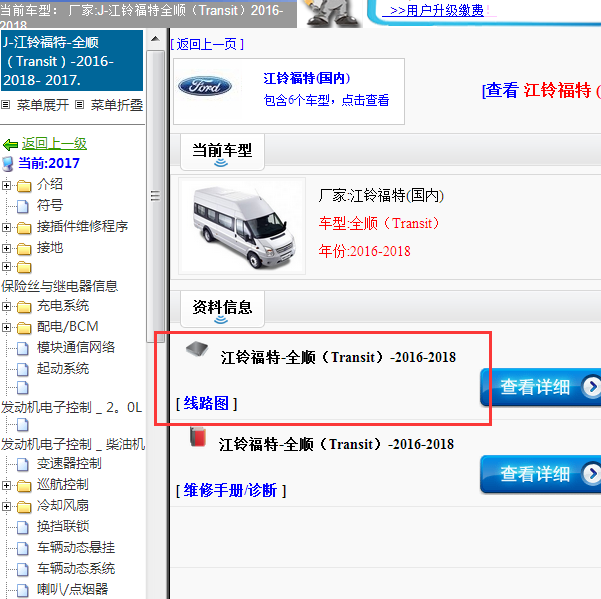Click the 查看 江铃福特 link
Image resolution: width=601 pixels, height=599 pixels.
click(x=541, y=90)
